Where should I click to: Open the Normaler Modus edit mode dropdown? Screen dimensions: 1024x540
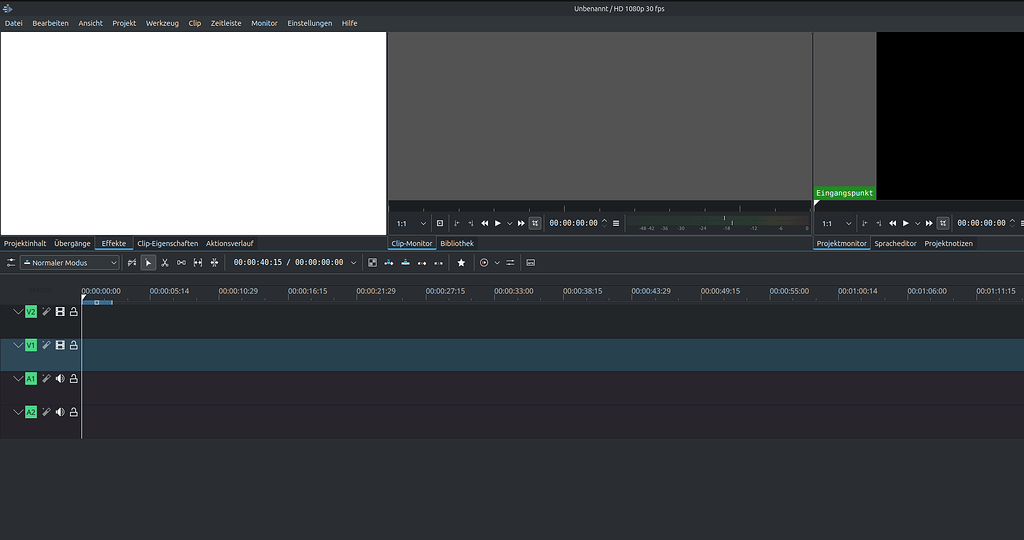click(69, 263)
